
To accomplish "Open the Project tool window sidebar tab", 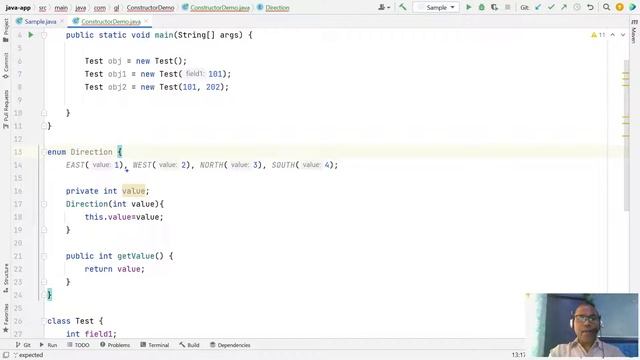I will [x=6, y=30].
